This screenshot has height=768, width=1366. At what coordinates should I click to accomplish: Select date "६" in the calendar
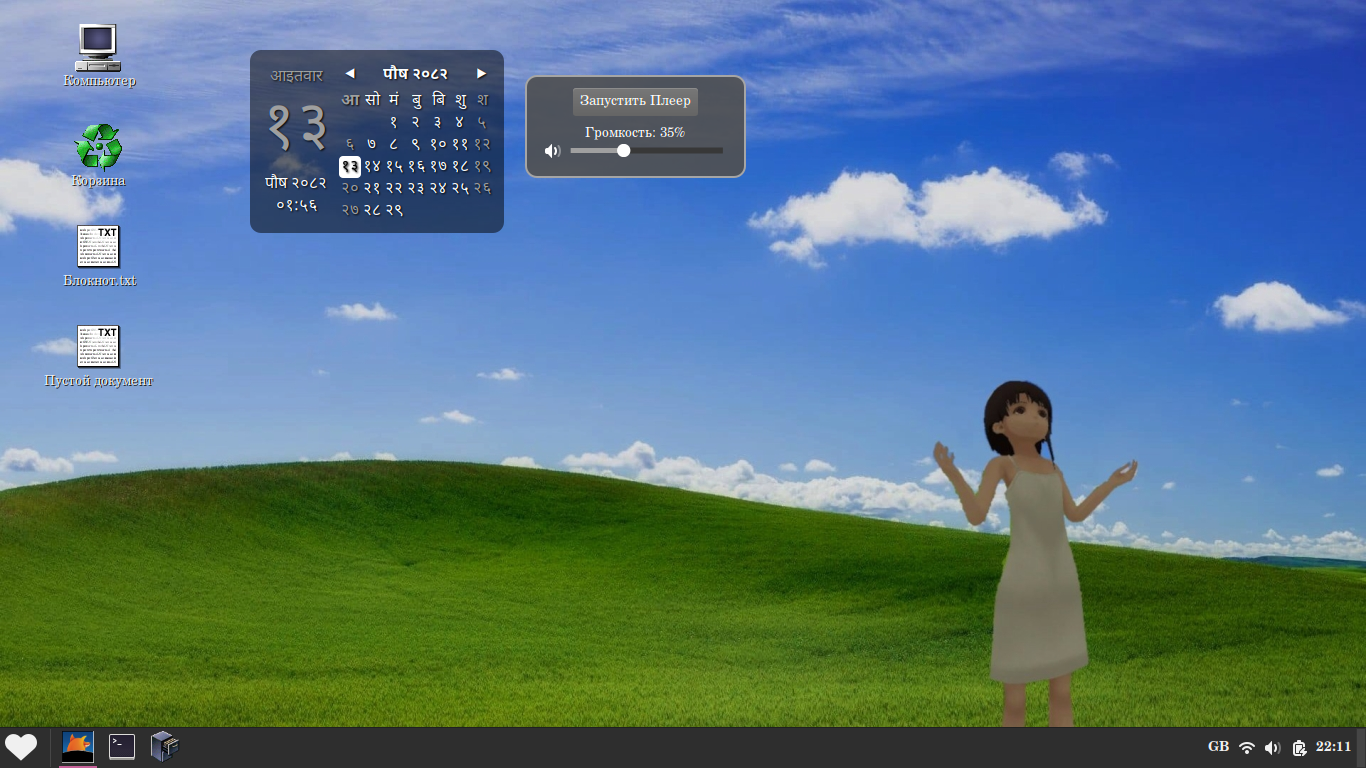click(350, 144)
